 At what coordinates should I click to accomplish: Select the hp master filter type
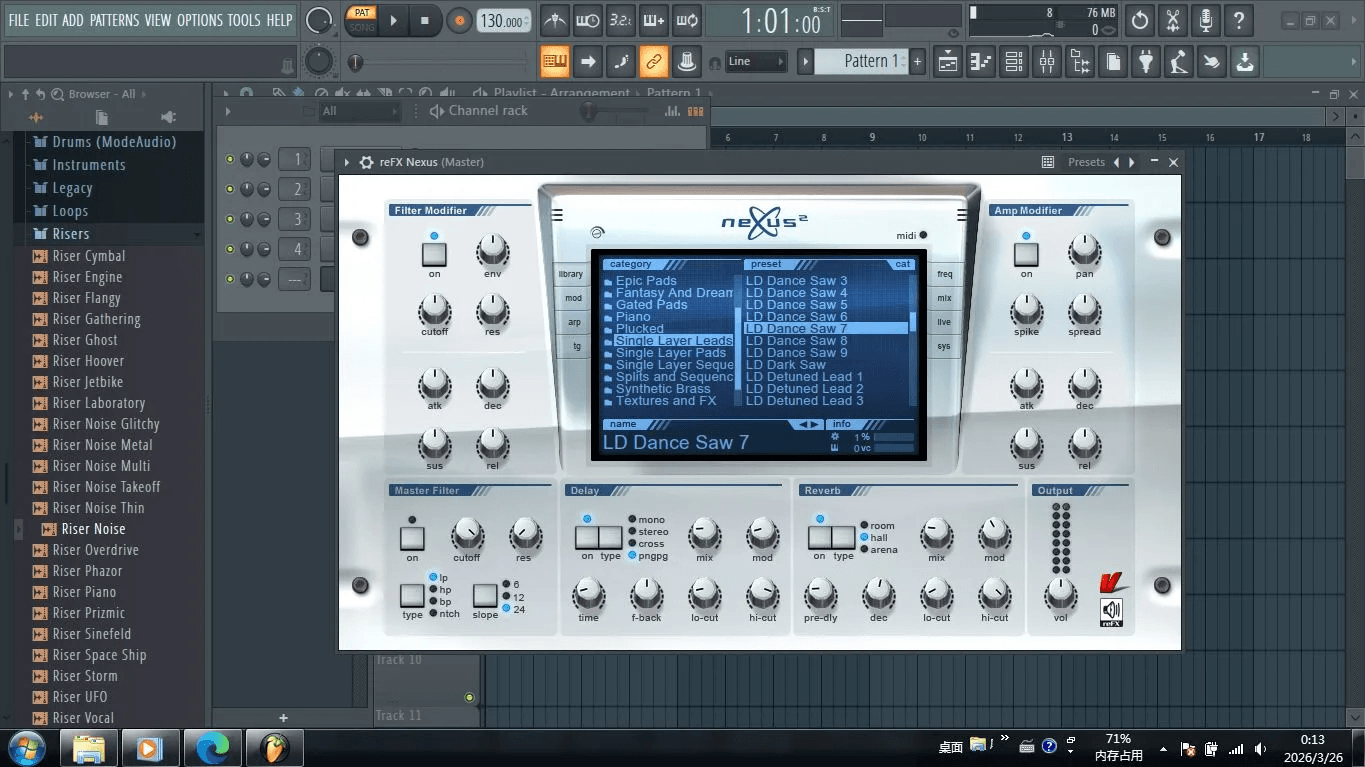point(439,590)
